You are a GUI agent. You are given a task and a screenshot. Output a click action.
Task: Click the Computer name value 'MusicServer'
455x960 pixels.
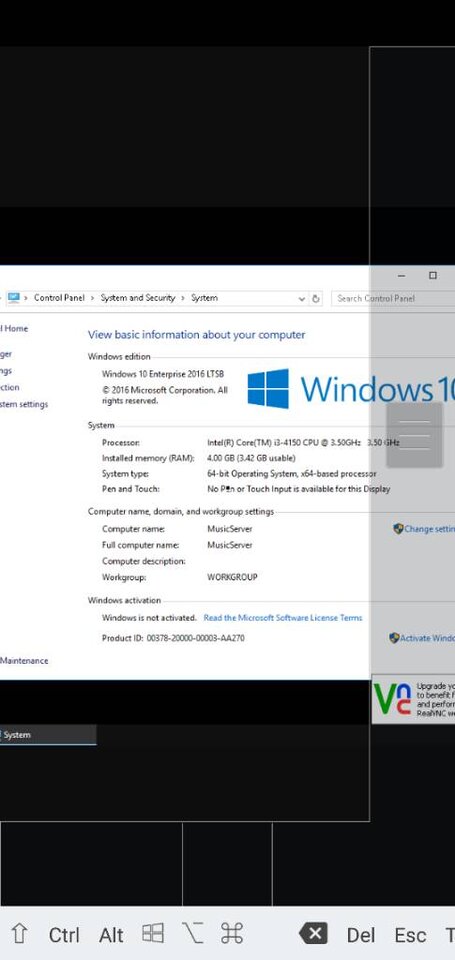[x=230, y=529]
